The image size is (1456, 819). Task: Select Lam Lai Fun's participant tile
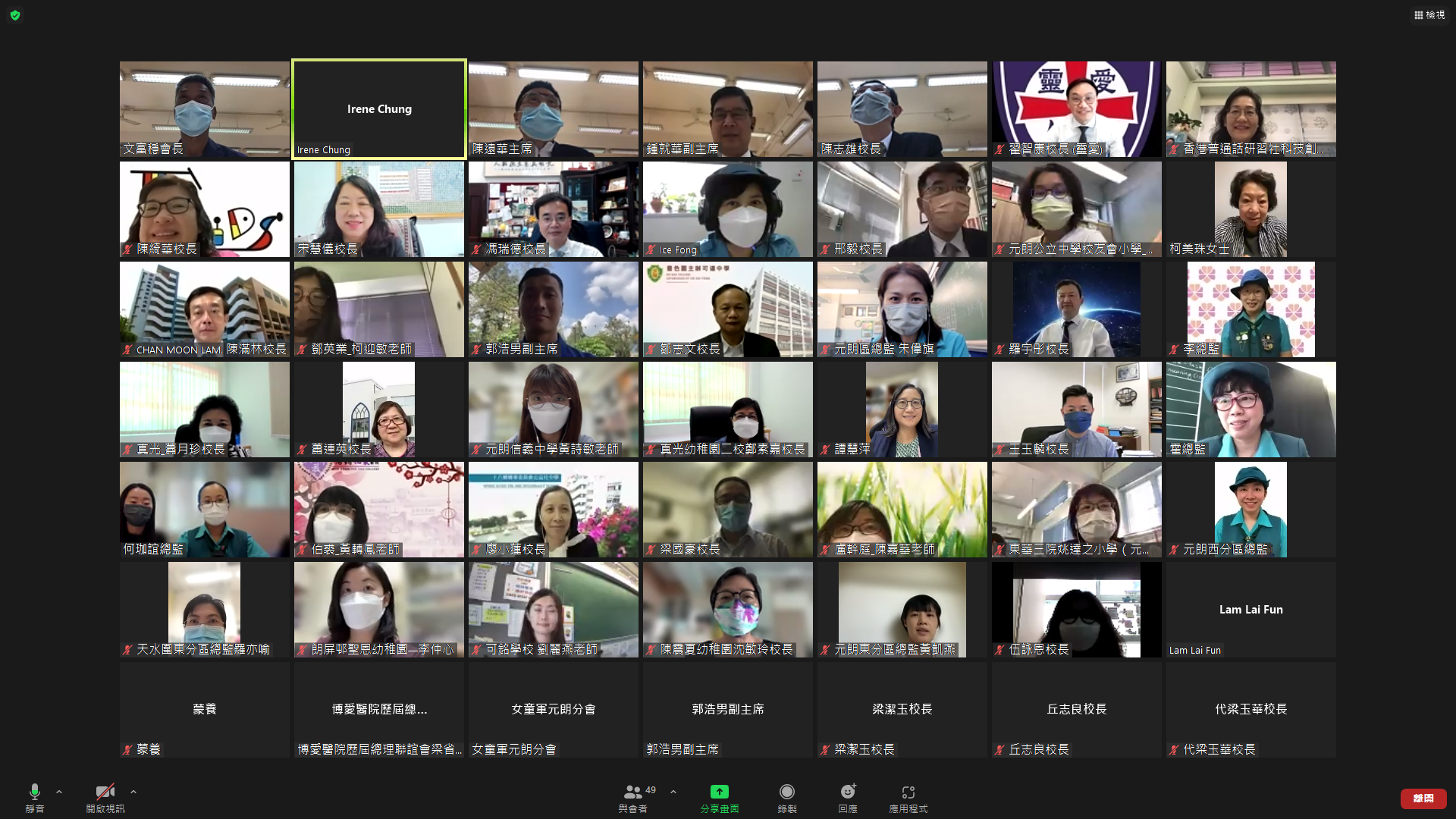pyautogui.click(x=1250, y=610)
